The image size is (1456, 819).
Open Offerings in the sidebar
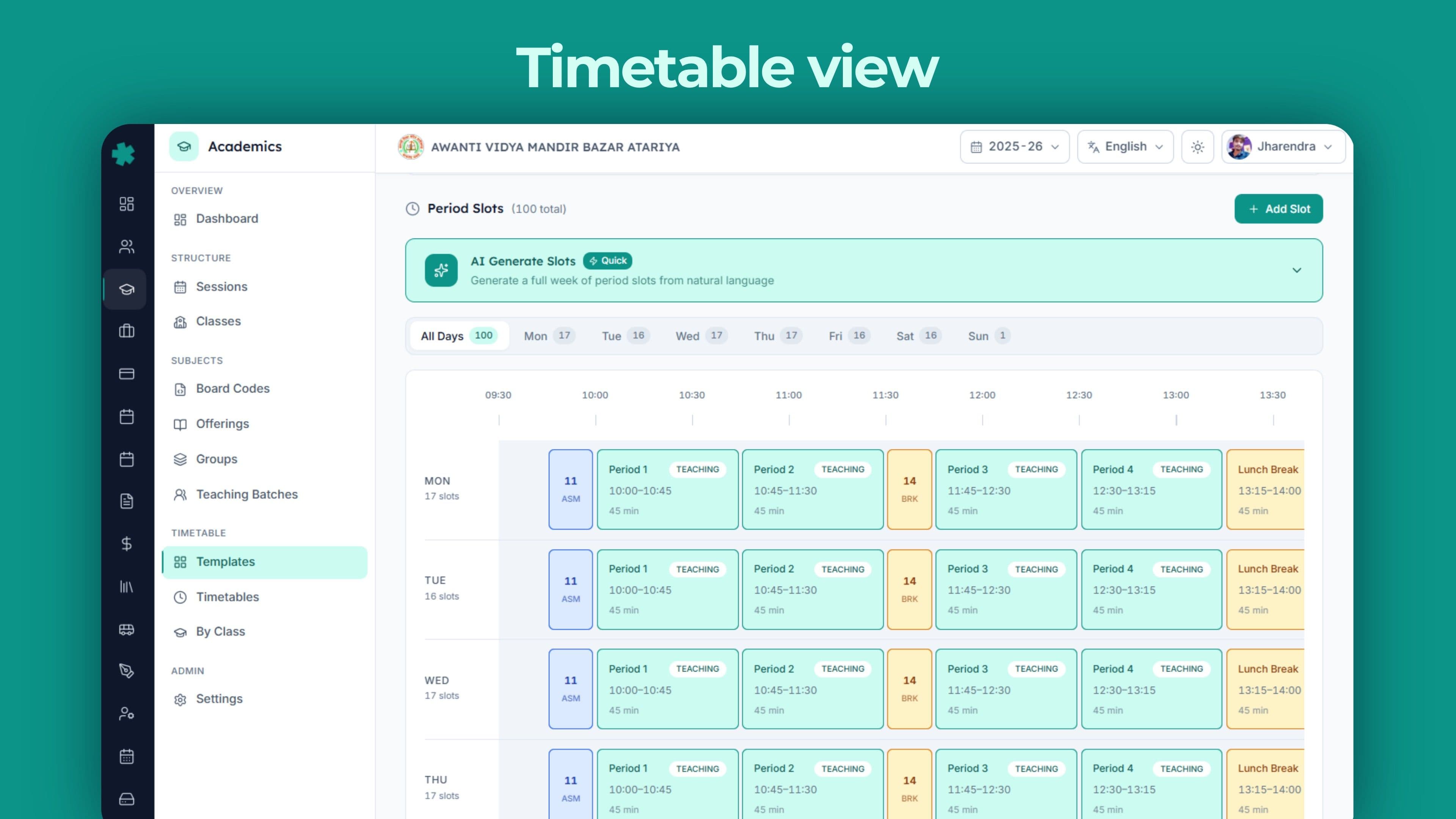click(265, 424)
